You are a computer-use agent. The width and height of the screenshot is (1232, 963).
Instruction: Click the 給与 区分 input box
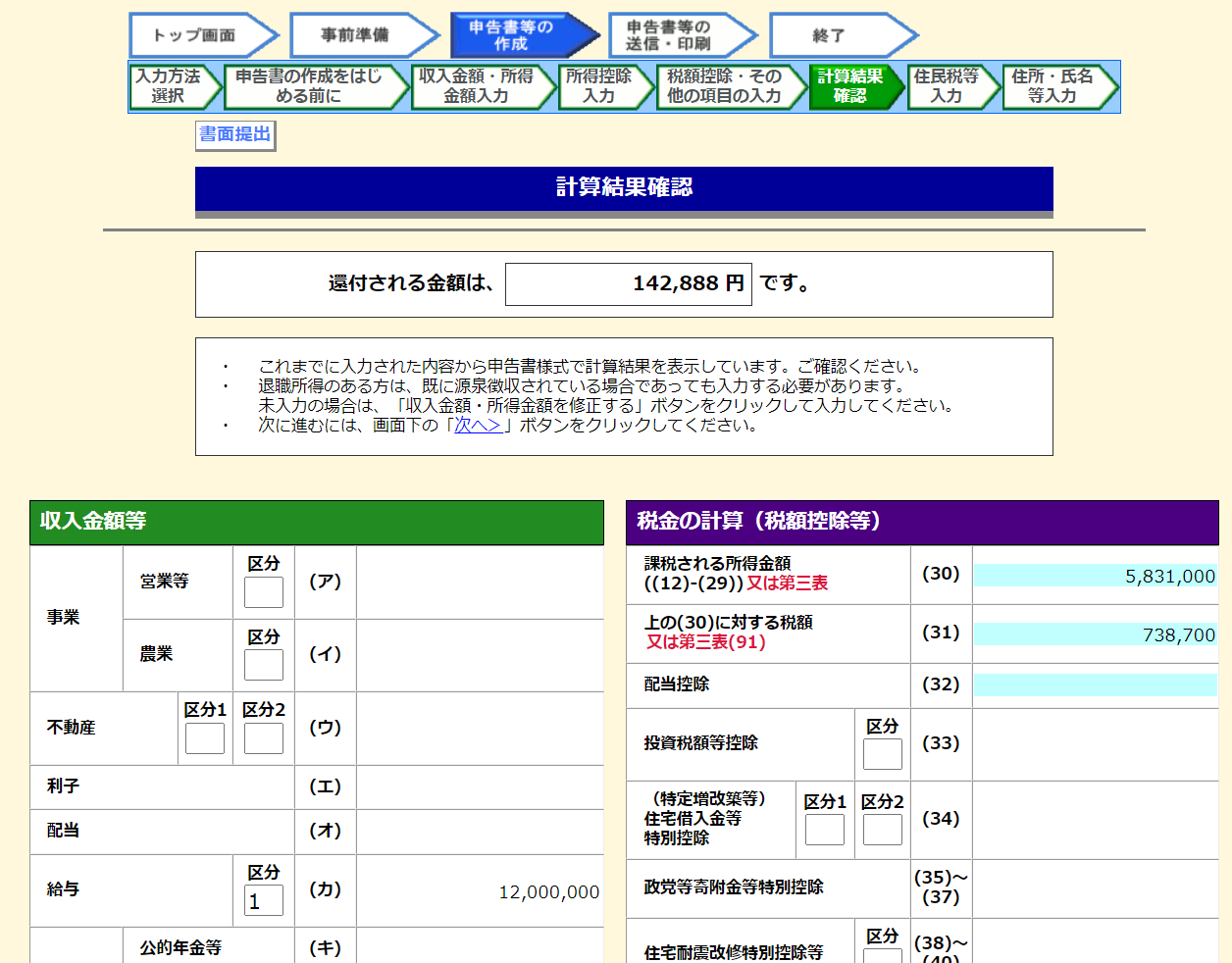[264, 900]
